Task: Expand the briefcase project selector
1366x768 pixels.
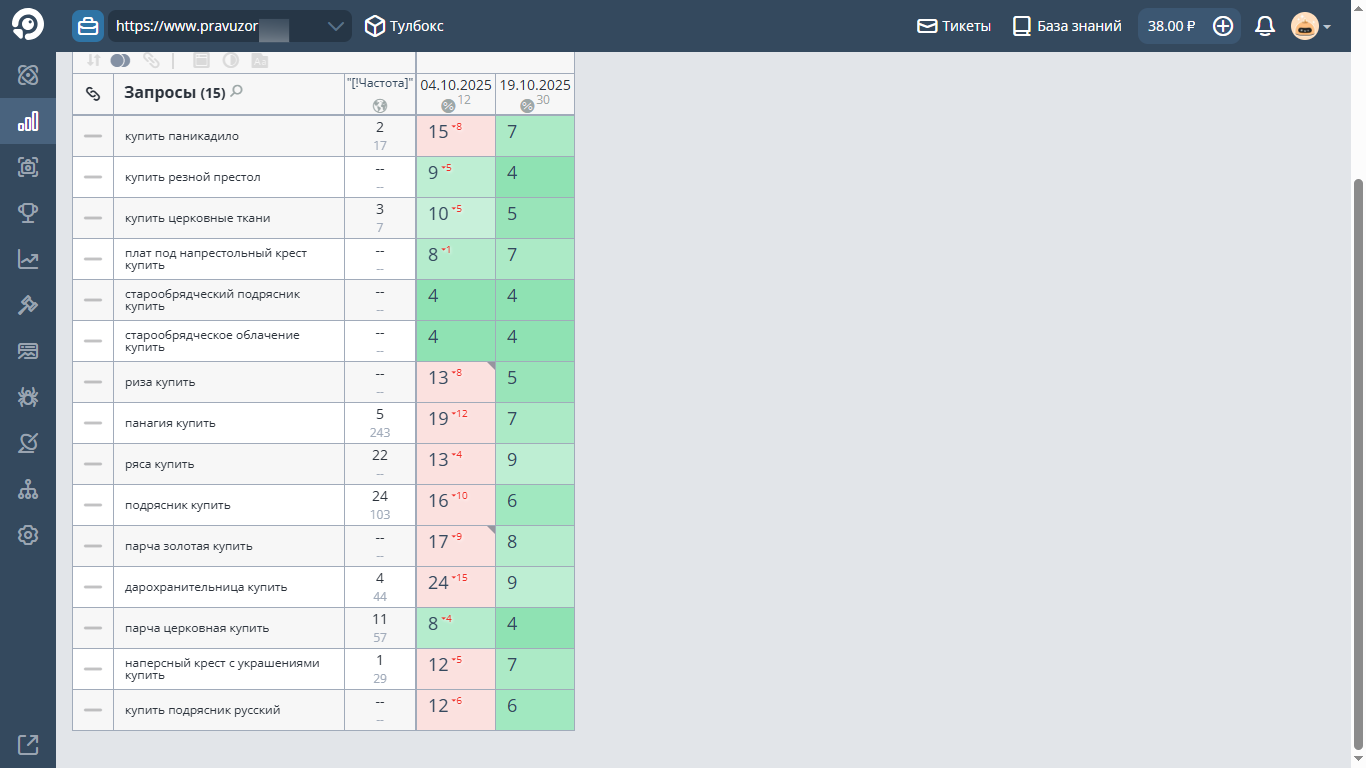Action: pyautogui.click(x=88, y=26)
